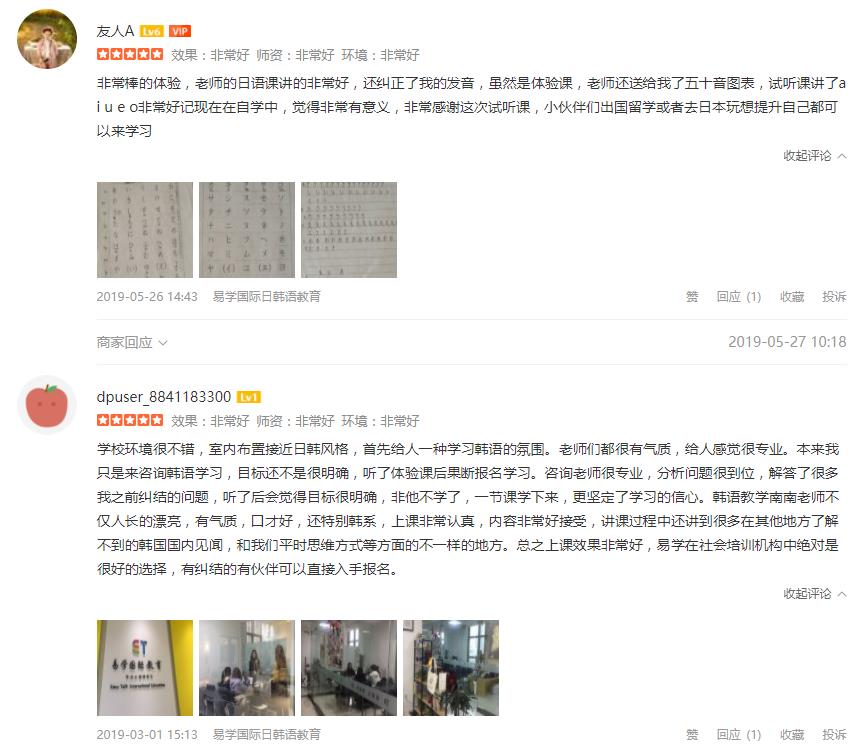Image resolution: width=855 pixels, height=756 pixels.
Task: Click the Lv1 badge next to dpuser_8841183300
Action: click(249, 397)
